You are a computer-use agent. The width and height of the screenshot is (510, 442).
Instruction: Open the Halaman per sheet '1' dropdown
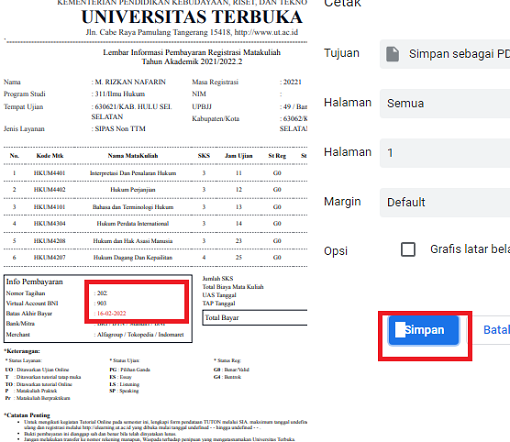pyautogui.click(x=445, y=153)
